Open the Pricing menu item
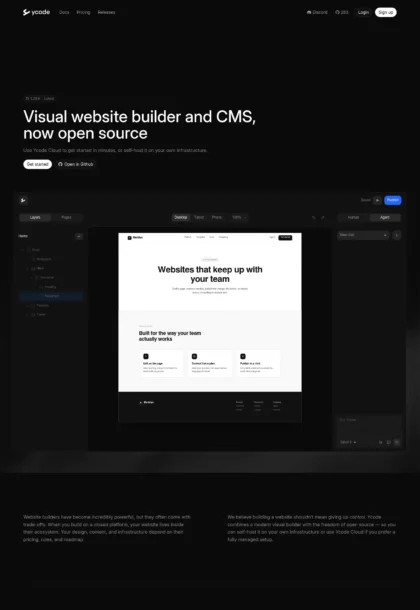The image size is (420, 610). coord(83,12)
